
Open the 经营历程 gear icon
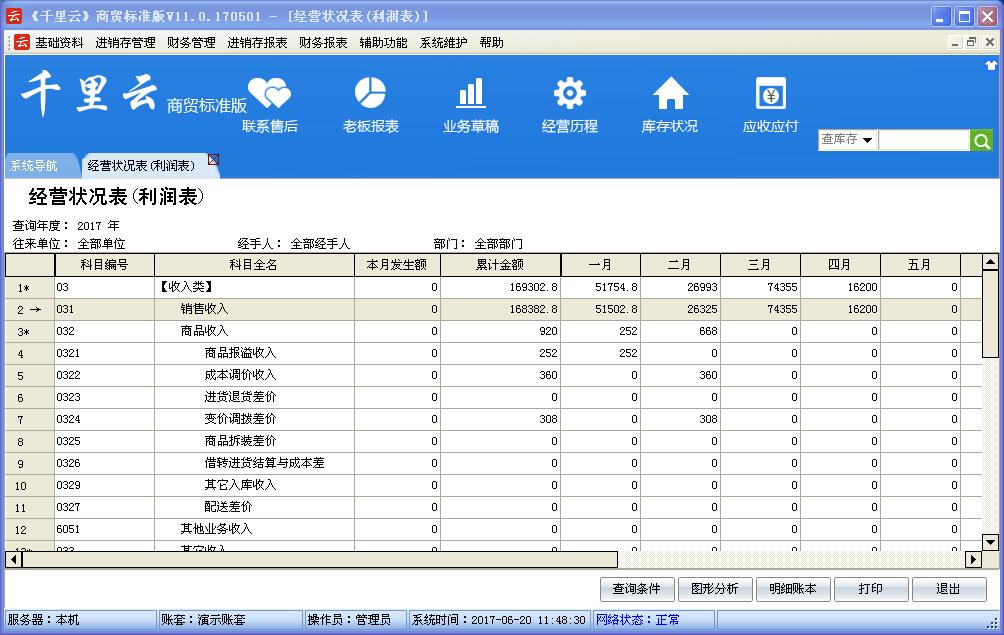point(570,93)
